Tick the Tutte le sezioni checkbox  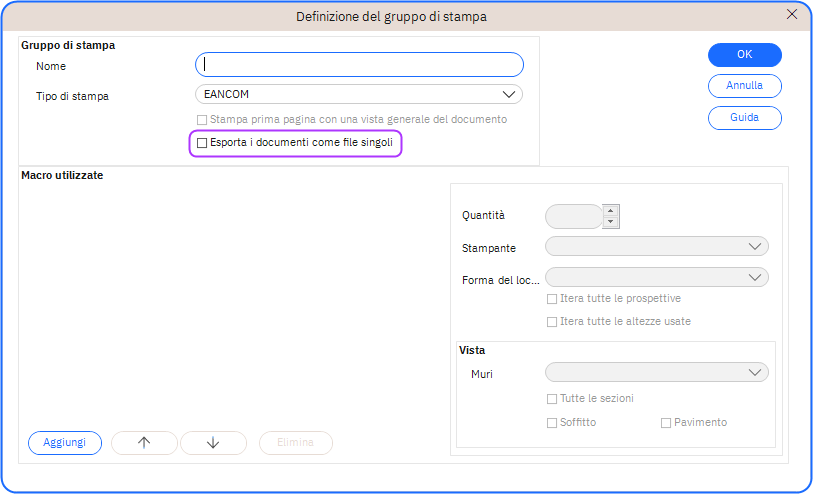(x=552, y=398)
